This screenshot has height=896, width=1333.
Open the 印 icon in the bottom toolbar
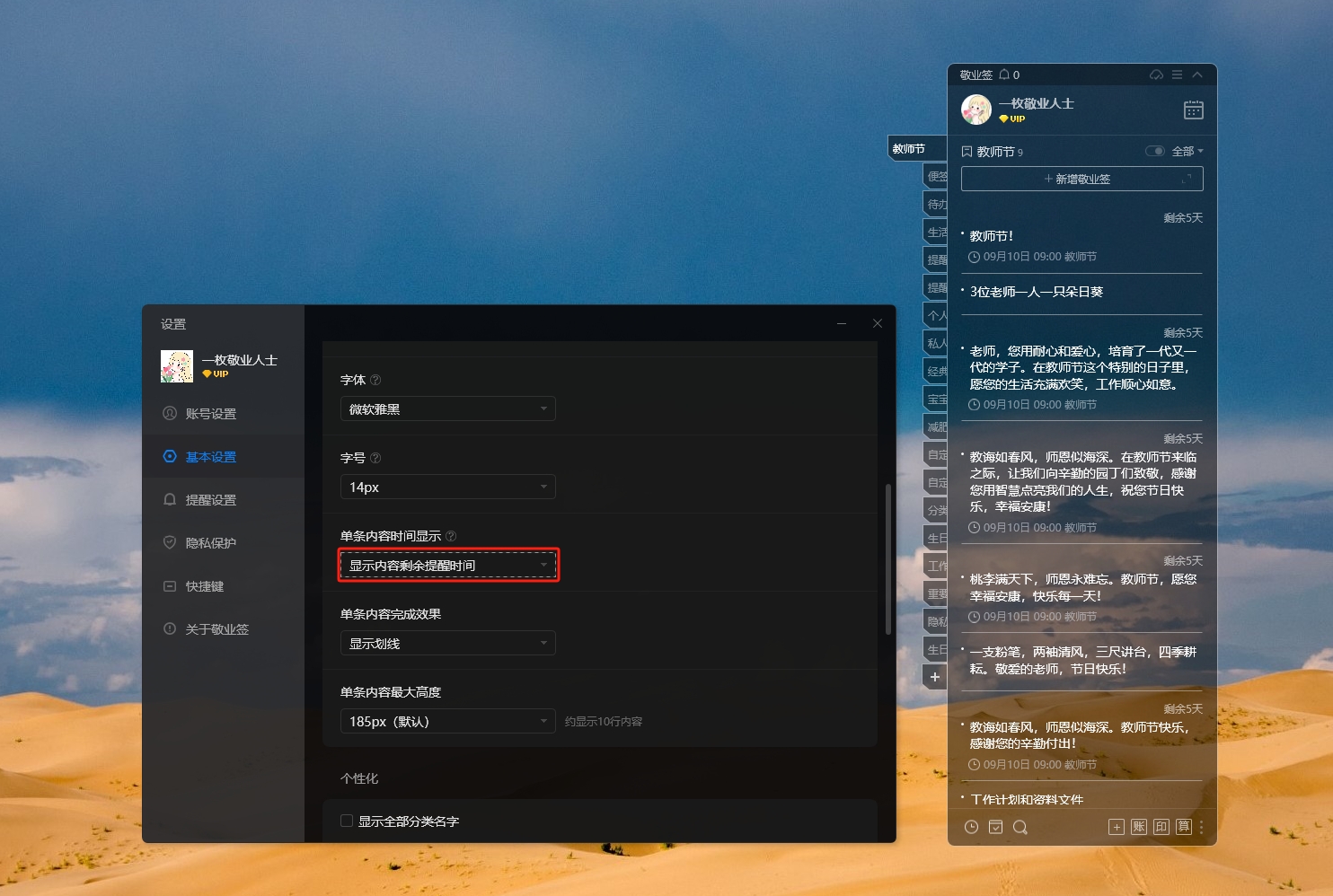coord(1161,827)
